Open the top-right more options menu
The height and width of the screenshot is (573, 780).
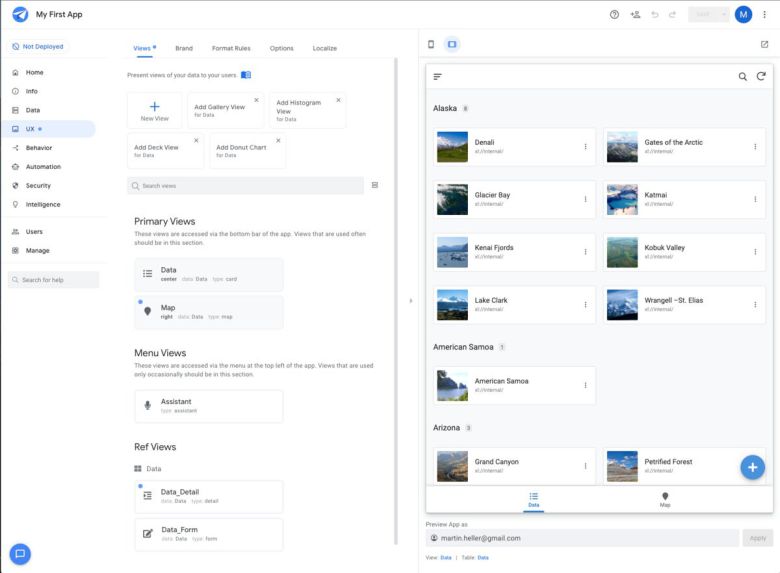[765, 14]
